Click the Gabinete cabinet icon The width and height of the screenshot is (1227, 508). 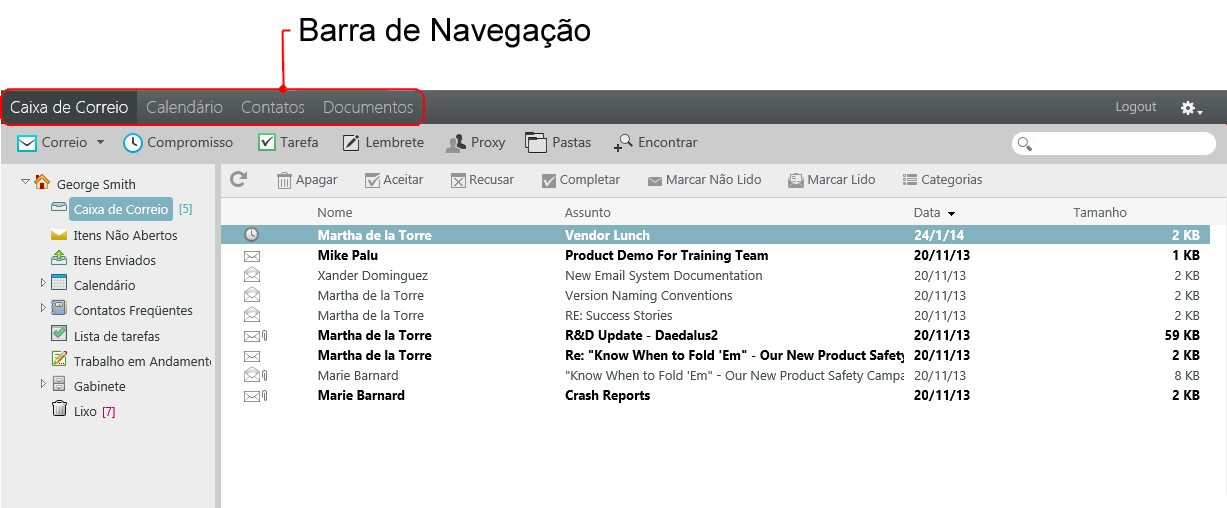[x=59, y=384]
